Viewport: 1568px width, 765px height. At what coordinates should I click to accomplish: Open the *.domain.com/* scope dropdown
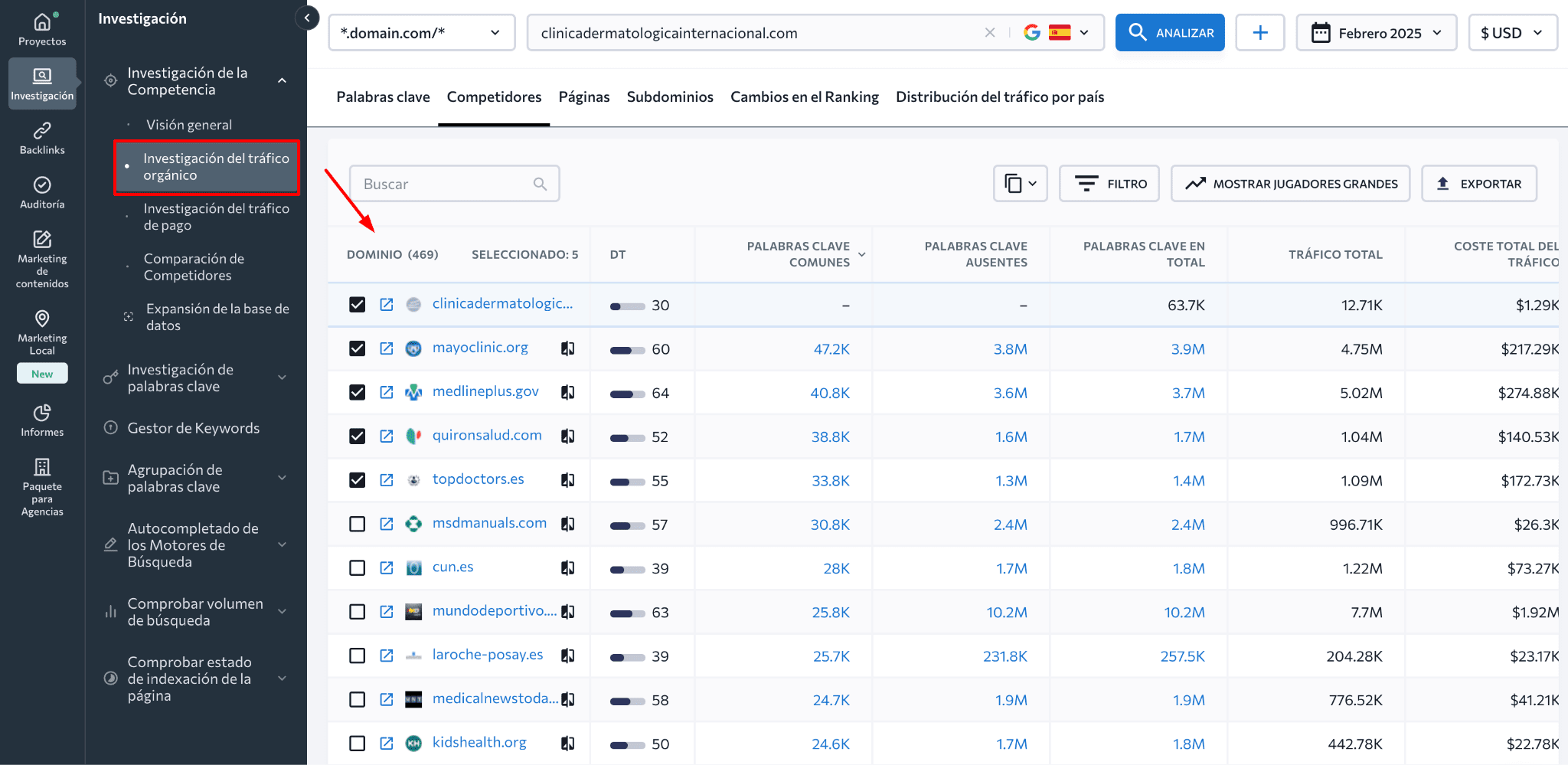(422, 33)
